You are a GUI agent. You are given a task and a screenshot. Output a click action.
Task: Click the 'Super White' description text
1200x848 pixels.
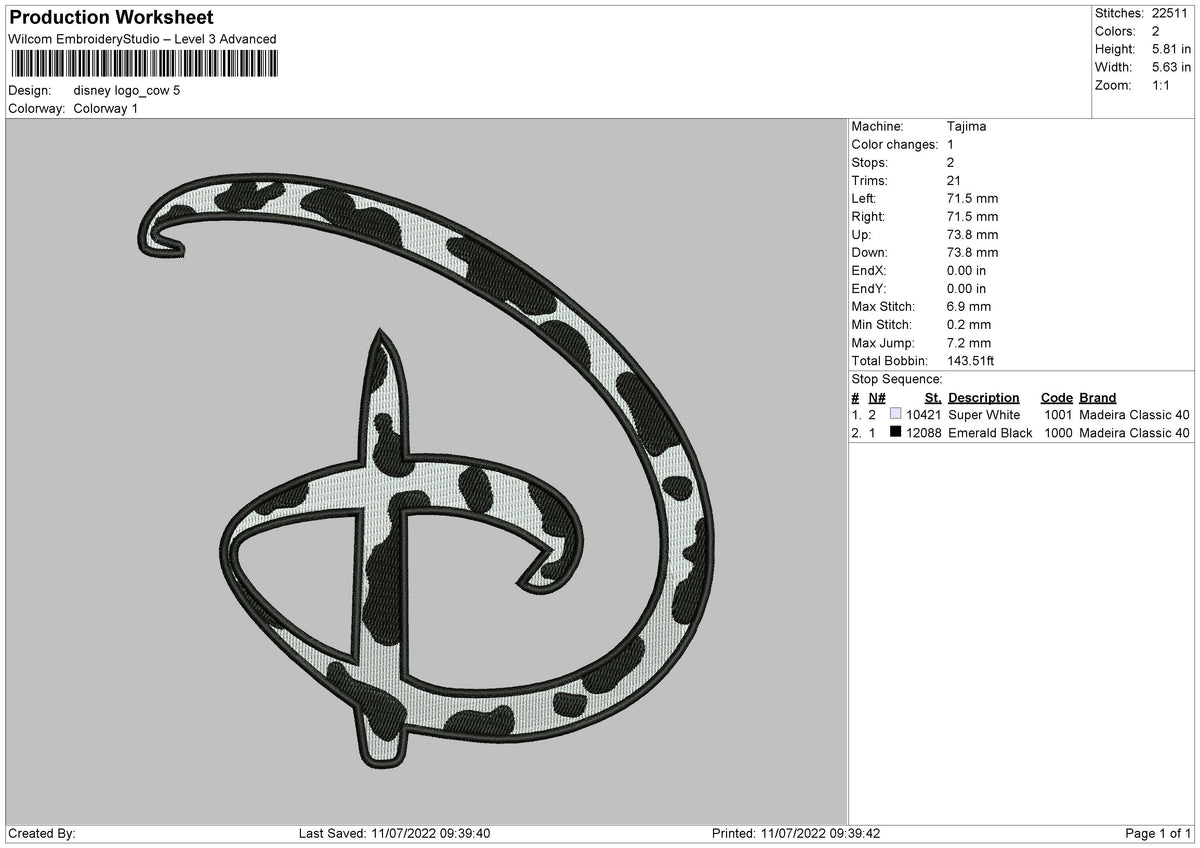(x=984, y=414)
